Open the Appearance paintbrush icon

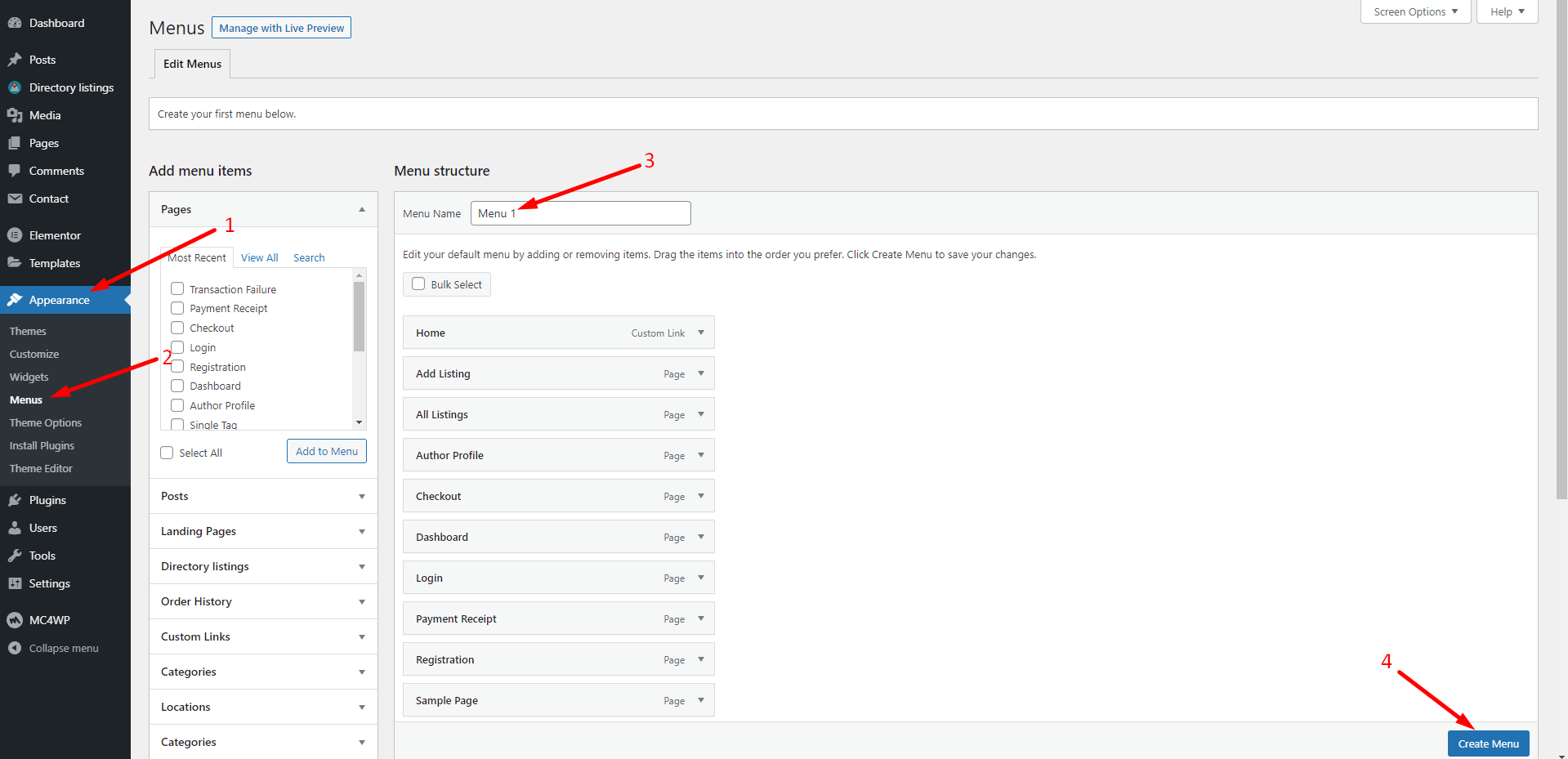pos(16,299)
